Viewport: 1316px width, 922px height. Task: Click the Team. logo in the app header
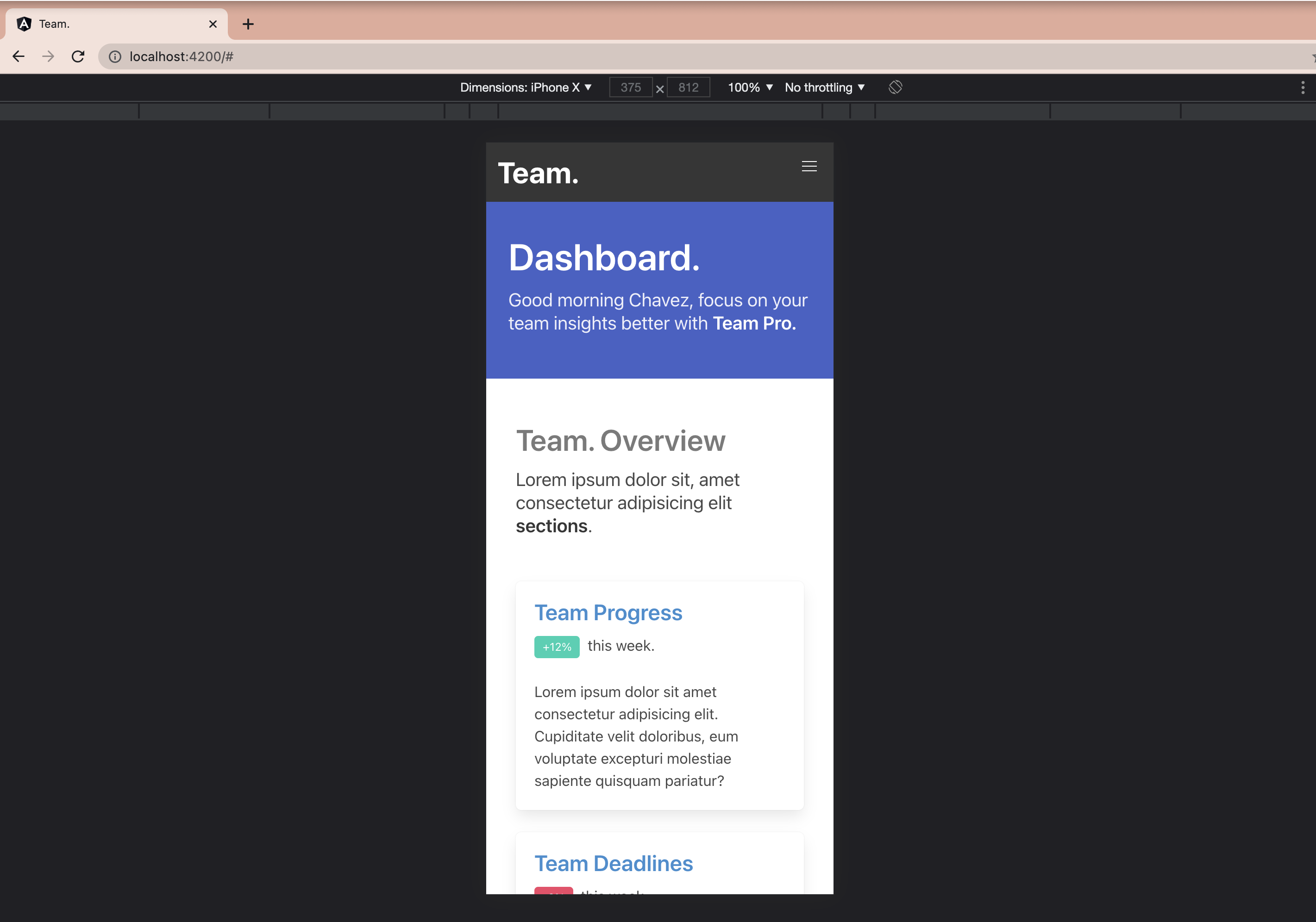(538, 173)
